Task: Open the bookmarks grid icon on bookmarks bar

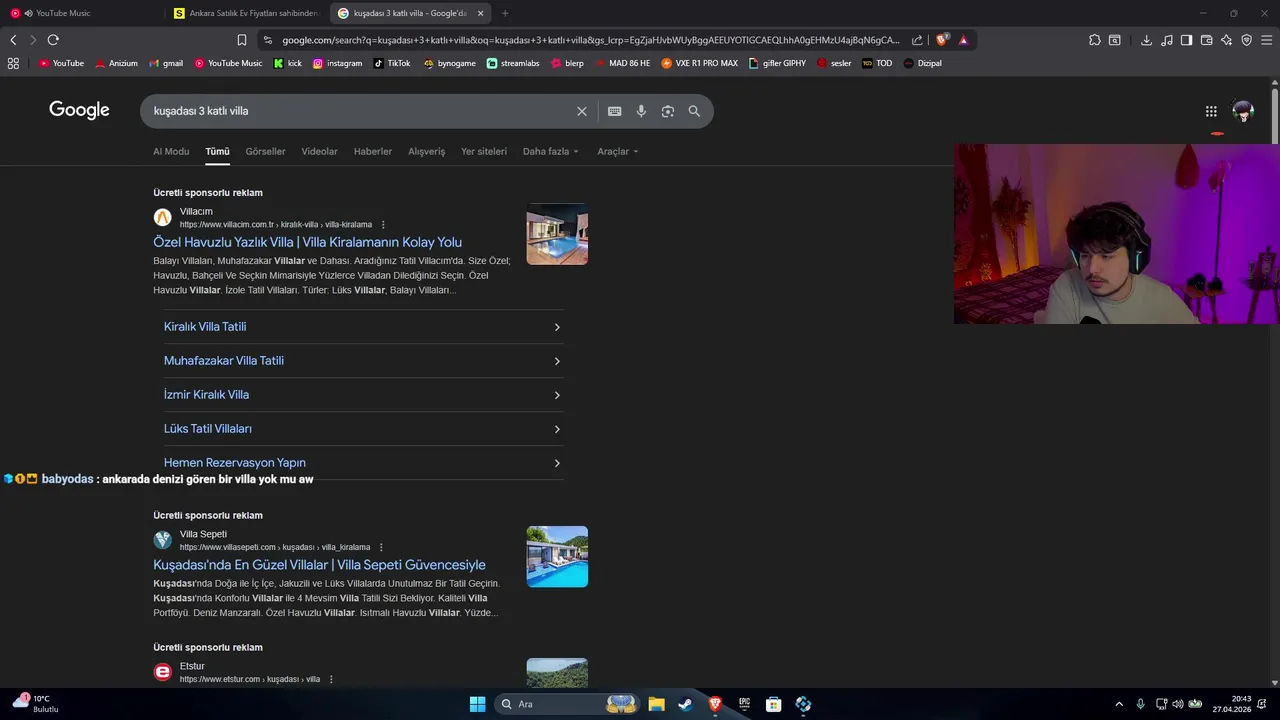Action: (x=13, y=63)
